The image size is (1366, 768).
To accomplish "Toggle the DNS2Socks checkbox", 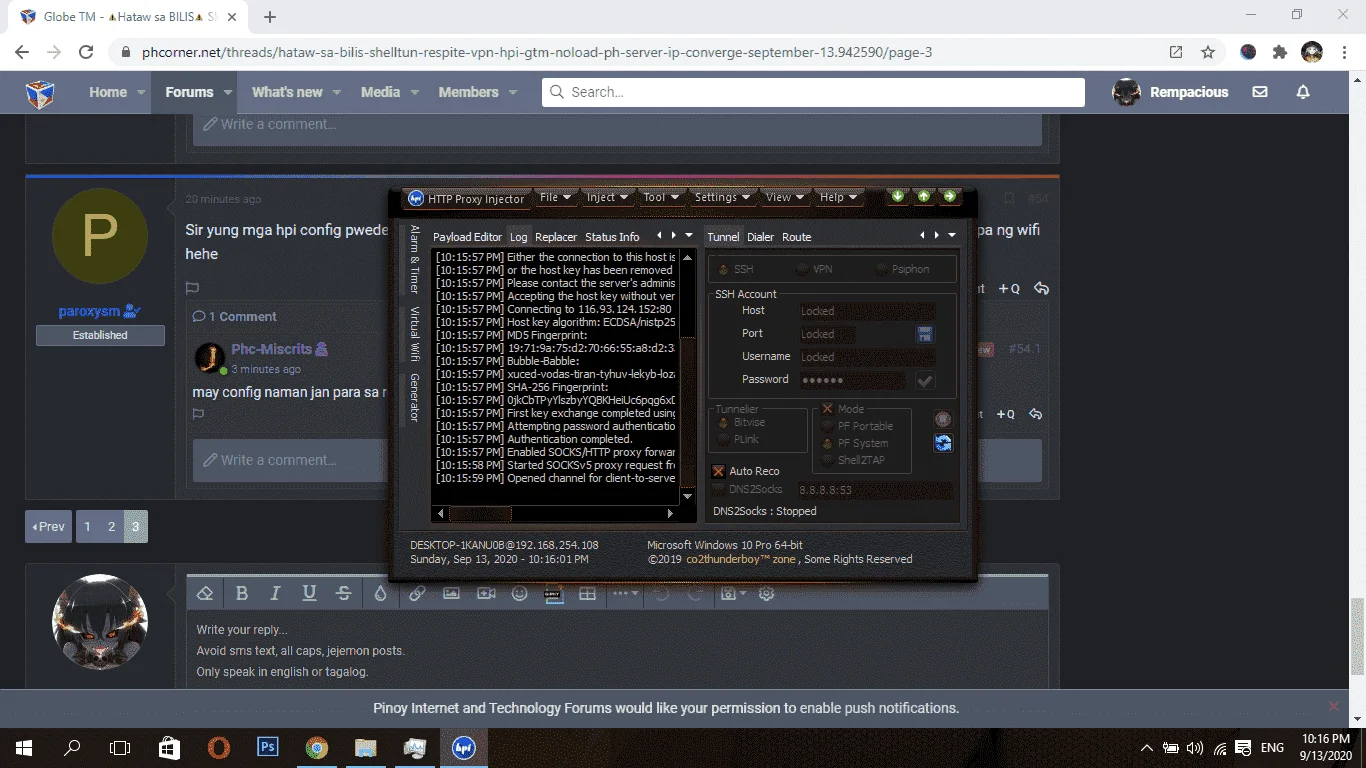I will pyautogui.click(x=718, y=490).
